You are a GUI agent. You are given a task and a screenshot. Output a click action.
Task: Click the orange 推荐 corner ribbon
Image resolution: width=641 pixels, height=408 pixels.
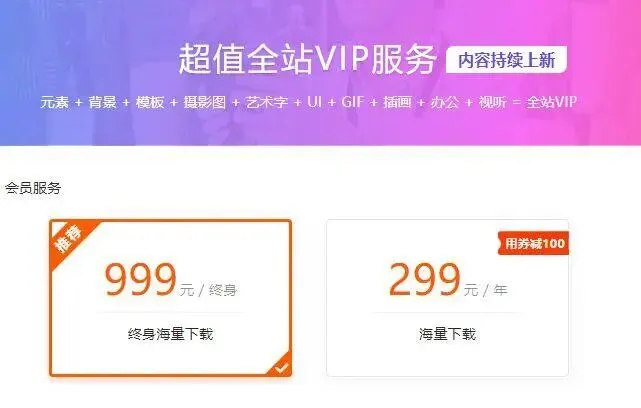coord(69,240)
